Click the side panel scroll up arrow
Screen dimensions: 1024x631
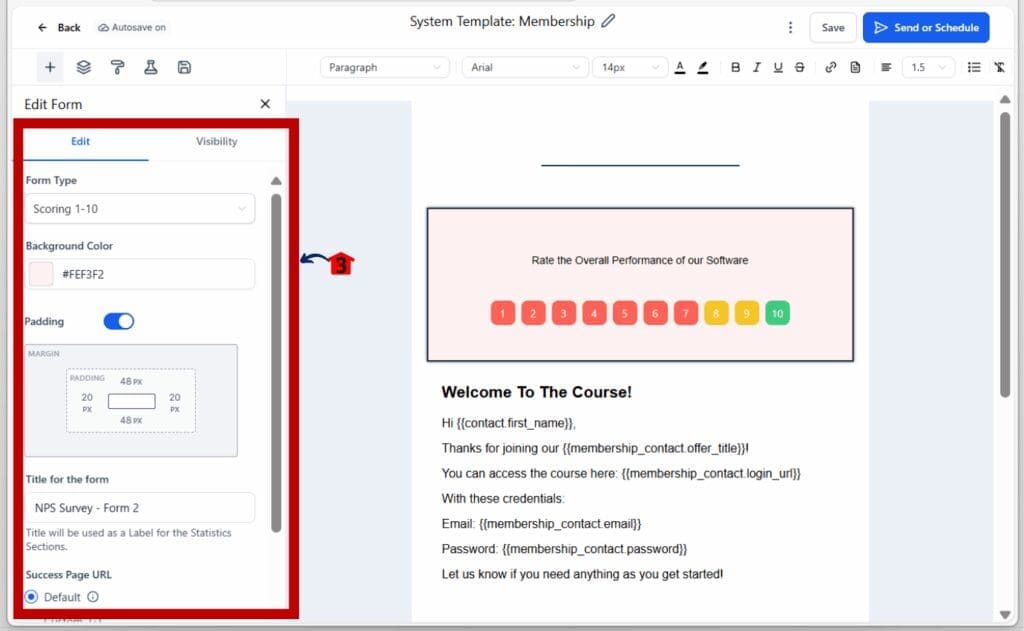pyautogui.click(x=276, y=181)
